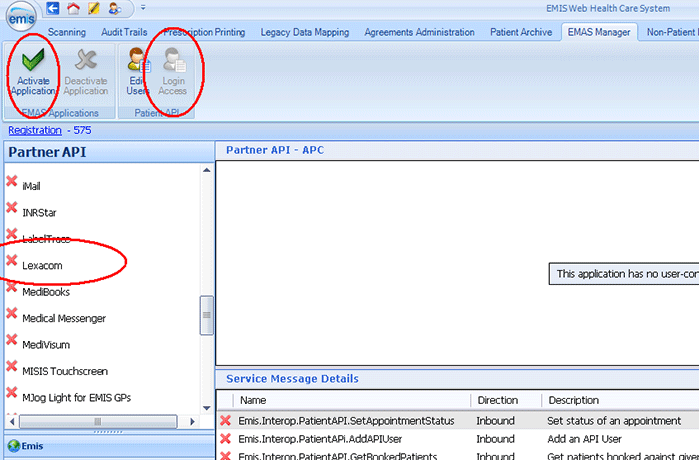Open the Patient Archive tab
This screenshot has height=460, width=699.
[x=521, y=32]
